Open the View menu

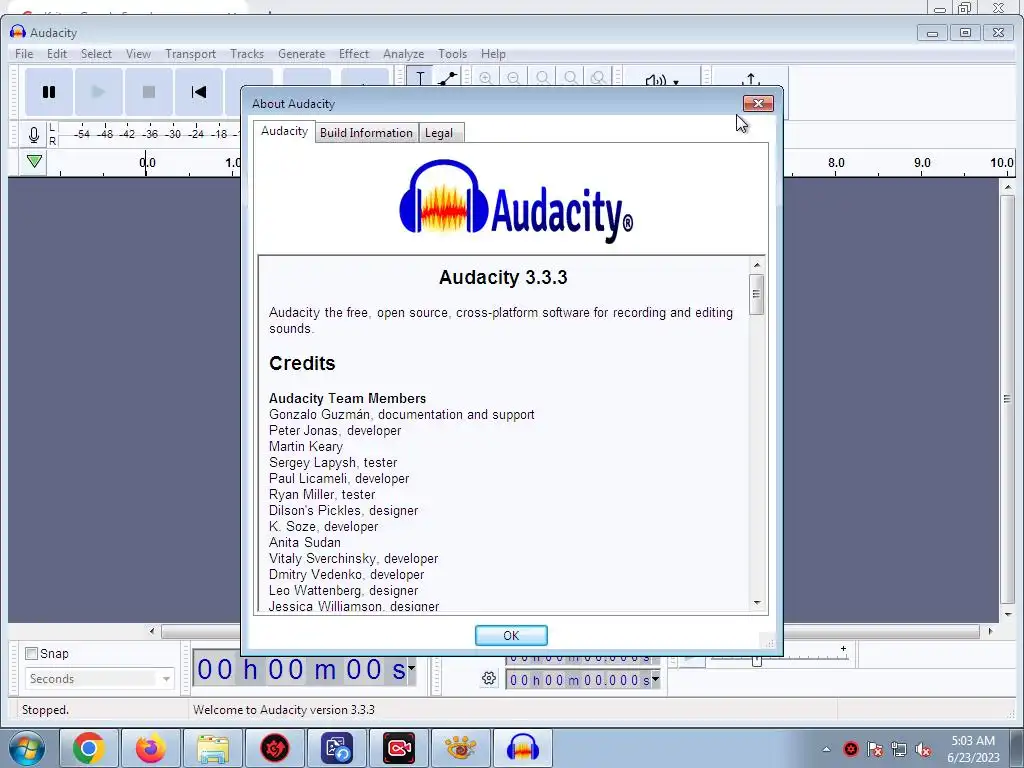coord(138,54)
